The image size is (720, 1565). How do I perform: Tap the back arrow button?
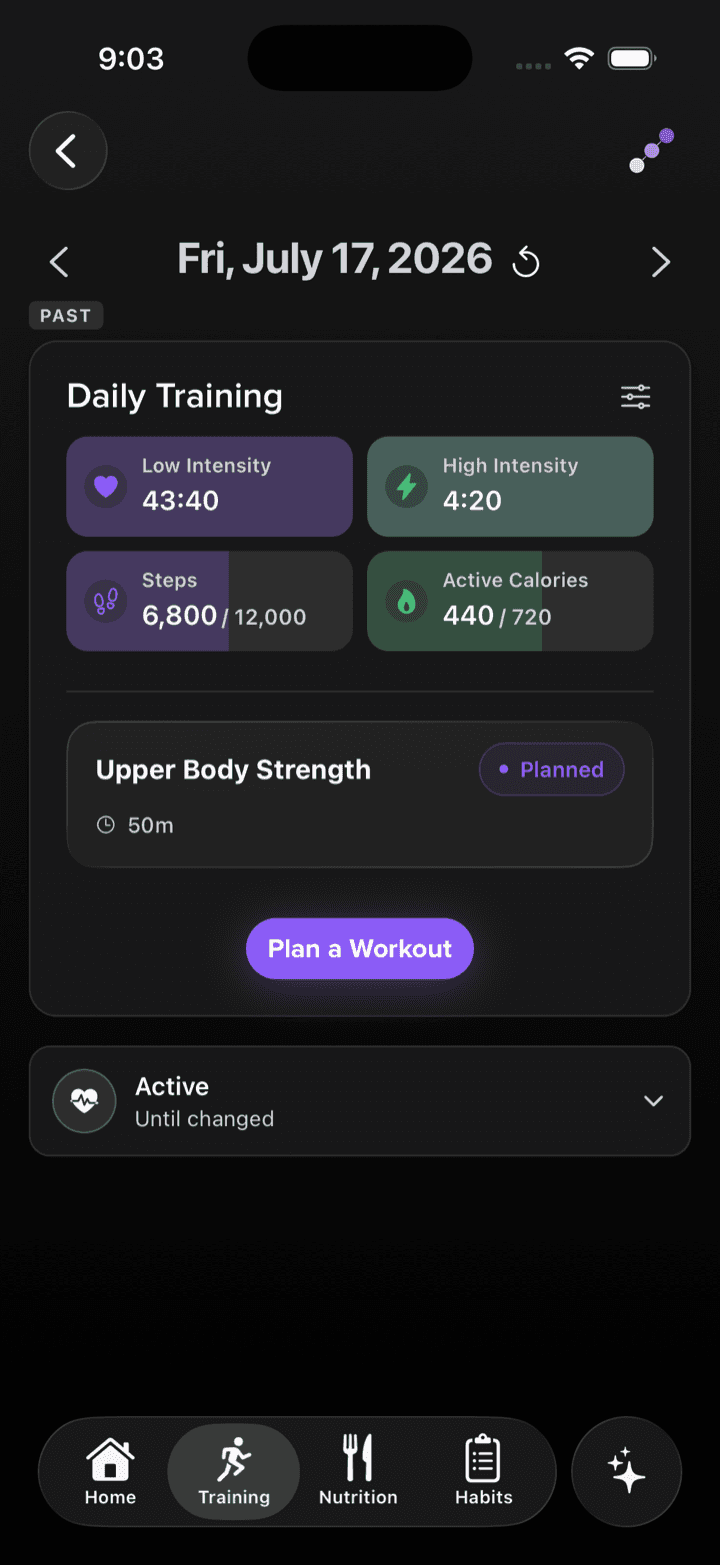tap(68, 151)
